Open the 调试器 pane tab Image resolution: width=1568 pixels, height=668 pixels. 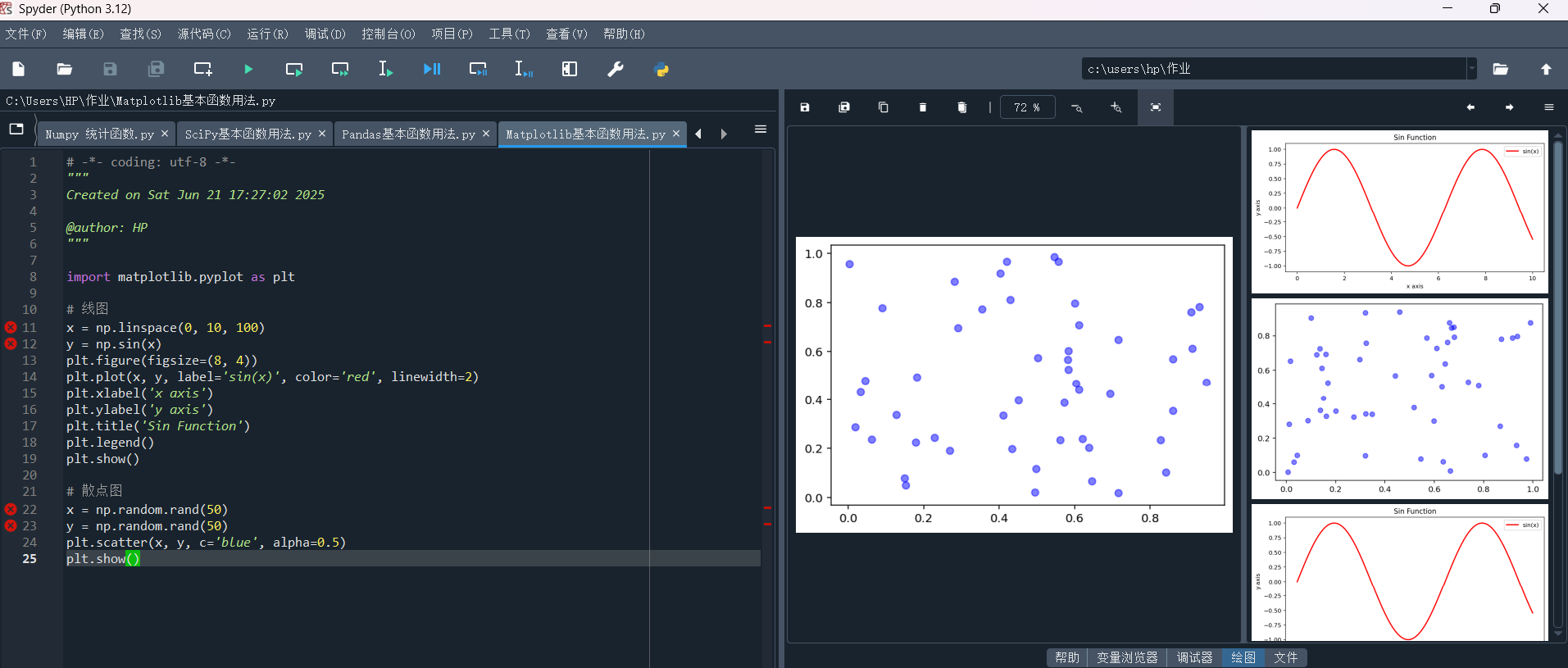1194,657
